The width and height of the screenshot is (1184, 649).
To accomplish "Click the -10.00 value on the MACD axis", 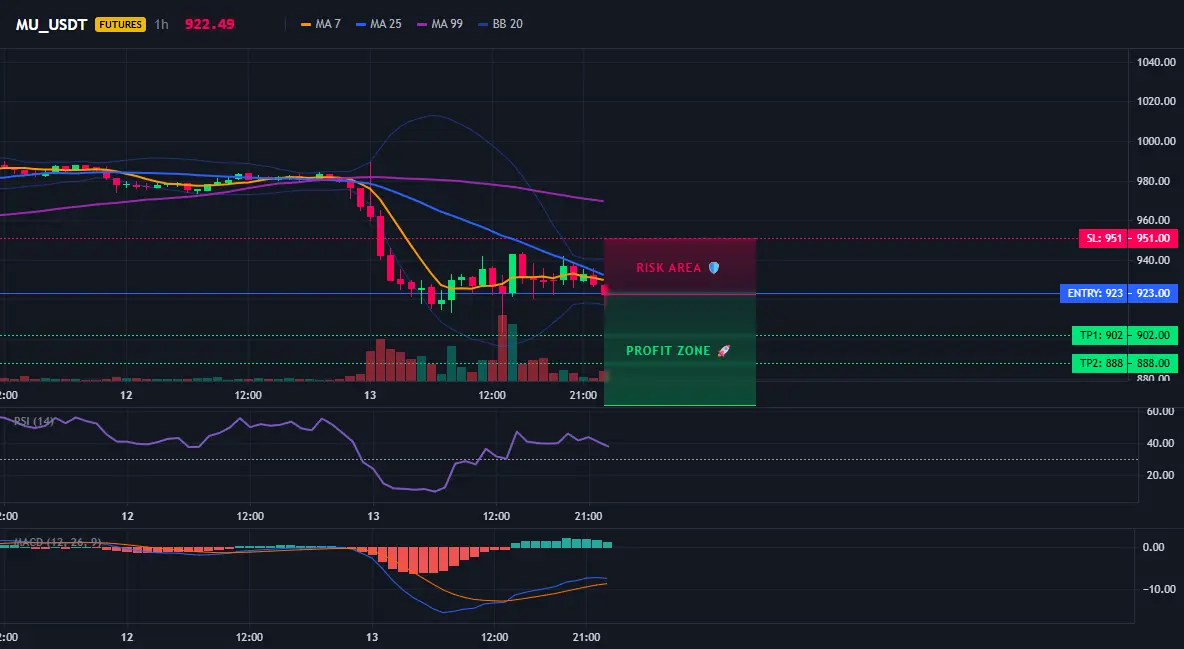I will pyautogui.click(x=1158, y=589).
